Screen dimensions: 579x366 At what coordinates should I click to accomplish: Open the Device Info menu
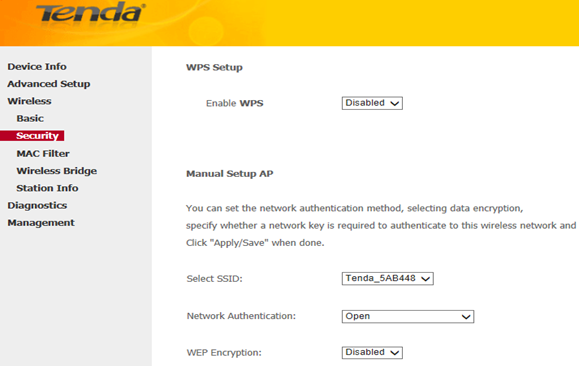[x=37, y=66]
